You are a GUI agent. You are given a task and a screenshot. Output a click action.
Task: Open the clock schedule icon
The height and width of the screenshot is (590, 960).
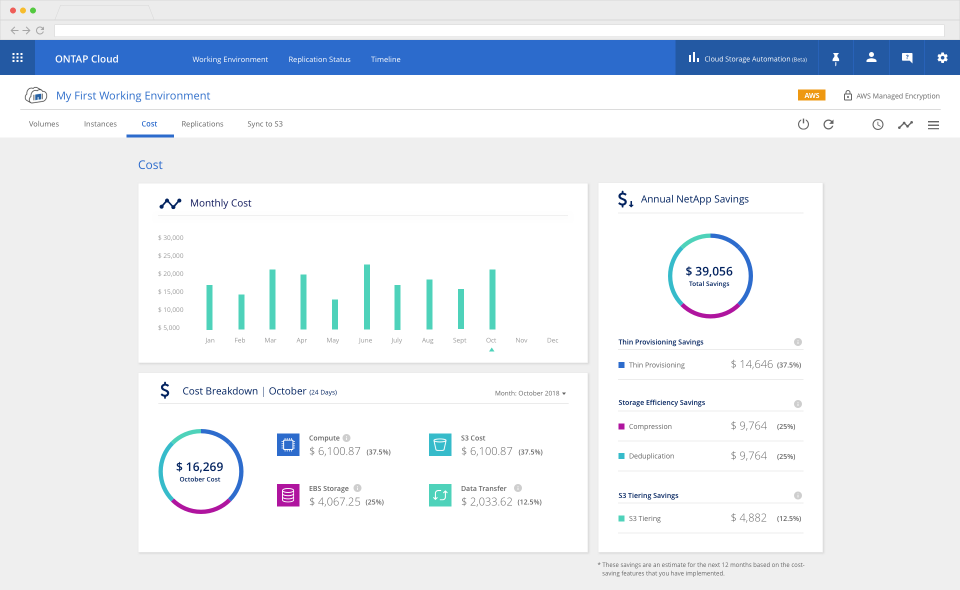click(878, 125)
